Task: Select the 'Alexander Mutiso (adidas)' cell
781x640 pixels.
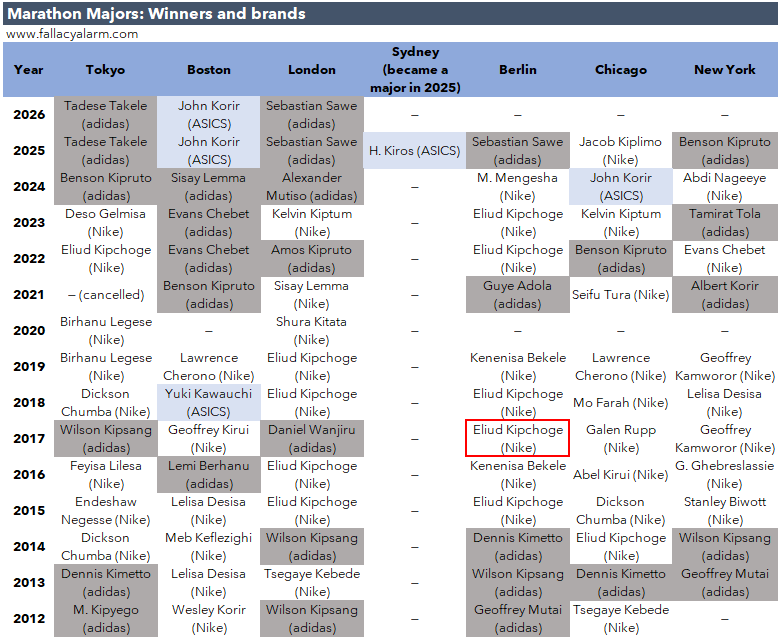Action: (x=312, y=186)
